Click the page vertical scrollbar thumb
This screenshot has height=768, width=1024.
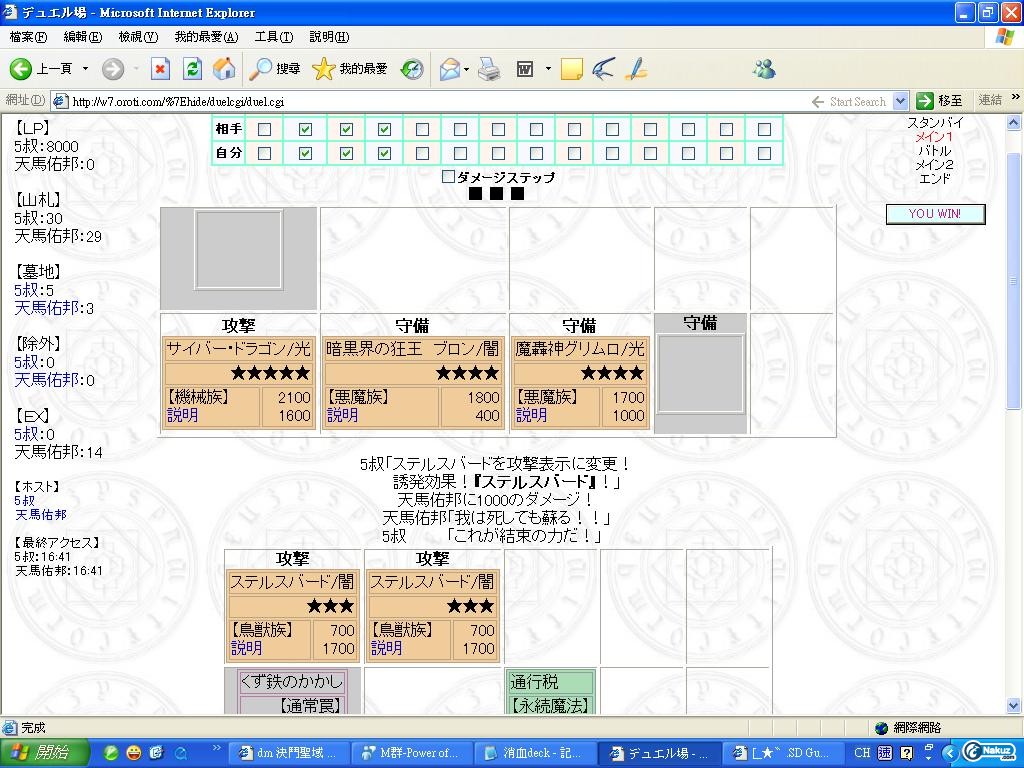point(1013,281)
